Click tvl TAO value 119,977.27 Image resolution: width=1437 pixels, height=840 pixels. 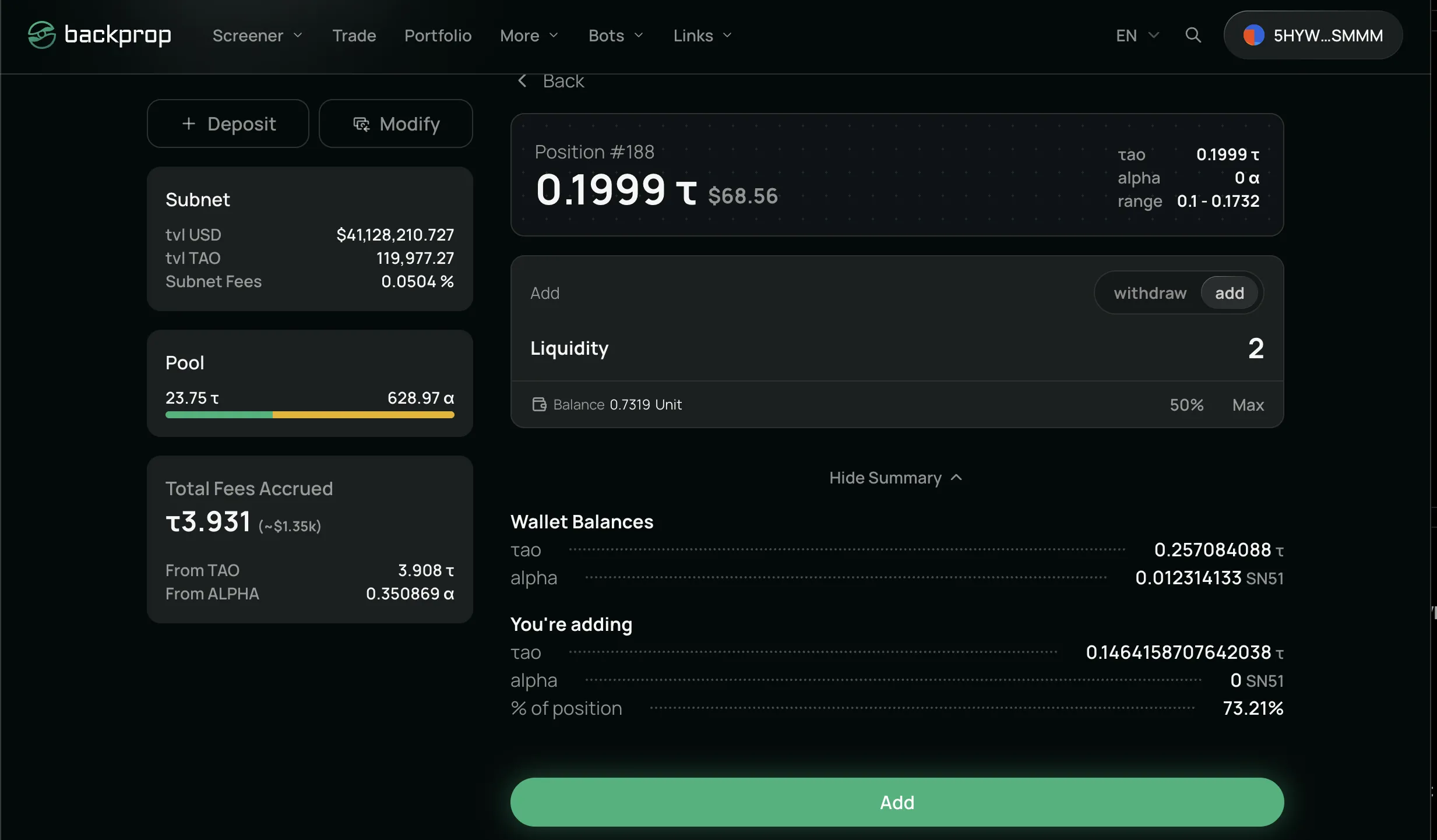pyautogui.click(x=415, y=258)
